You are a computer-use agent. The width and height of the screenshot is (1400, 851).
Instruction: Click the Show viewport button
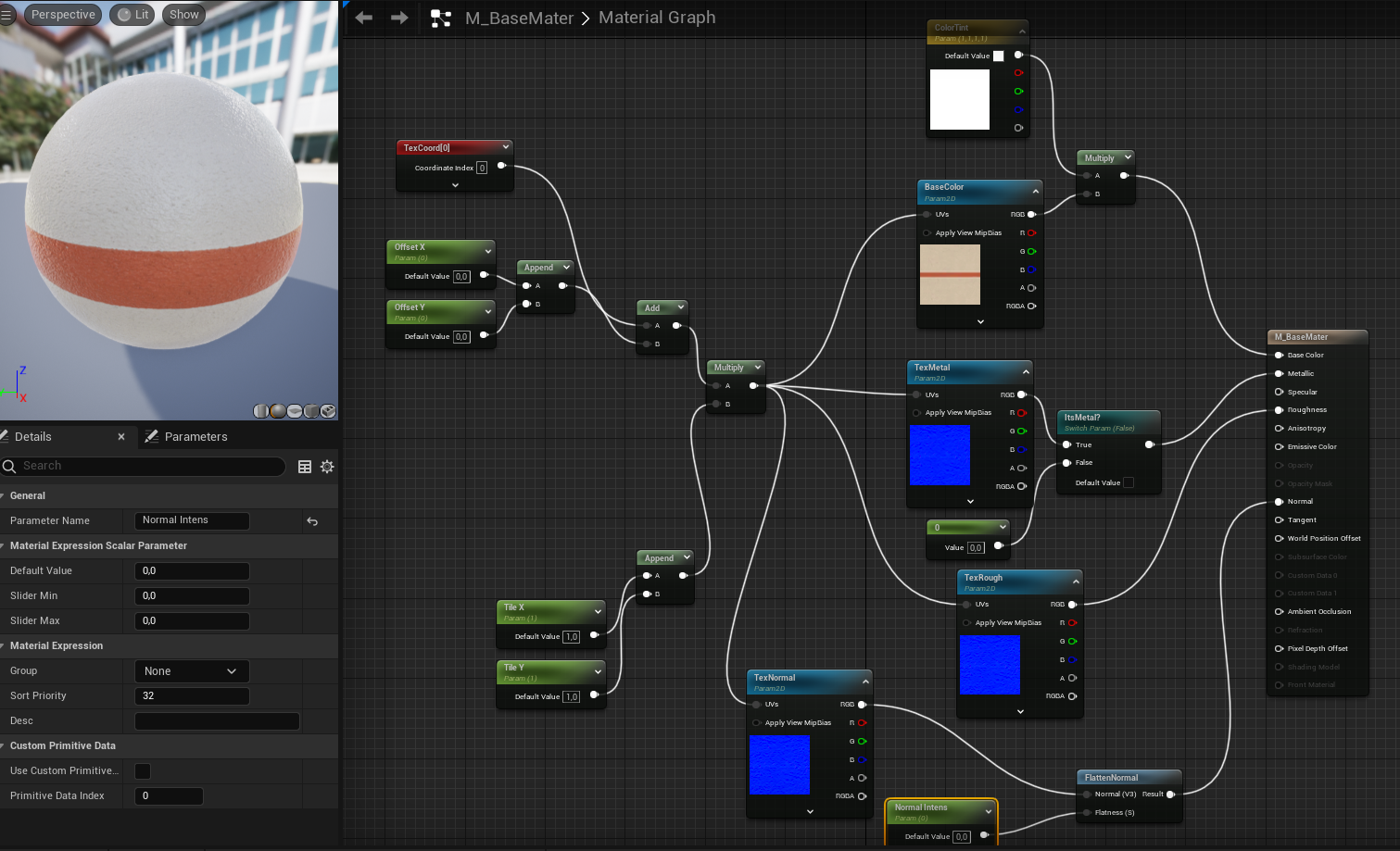click(x=183, y=15)
